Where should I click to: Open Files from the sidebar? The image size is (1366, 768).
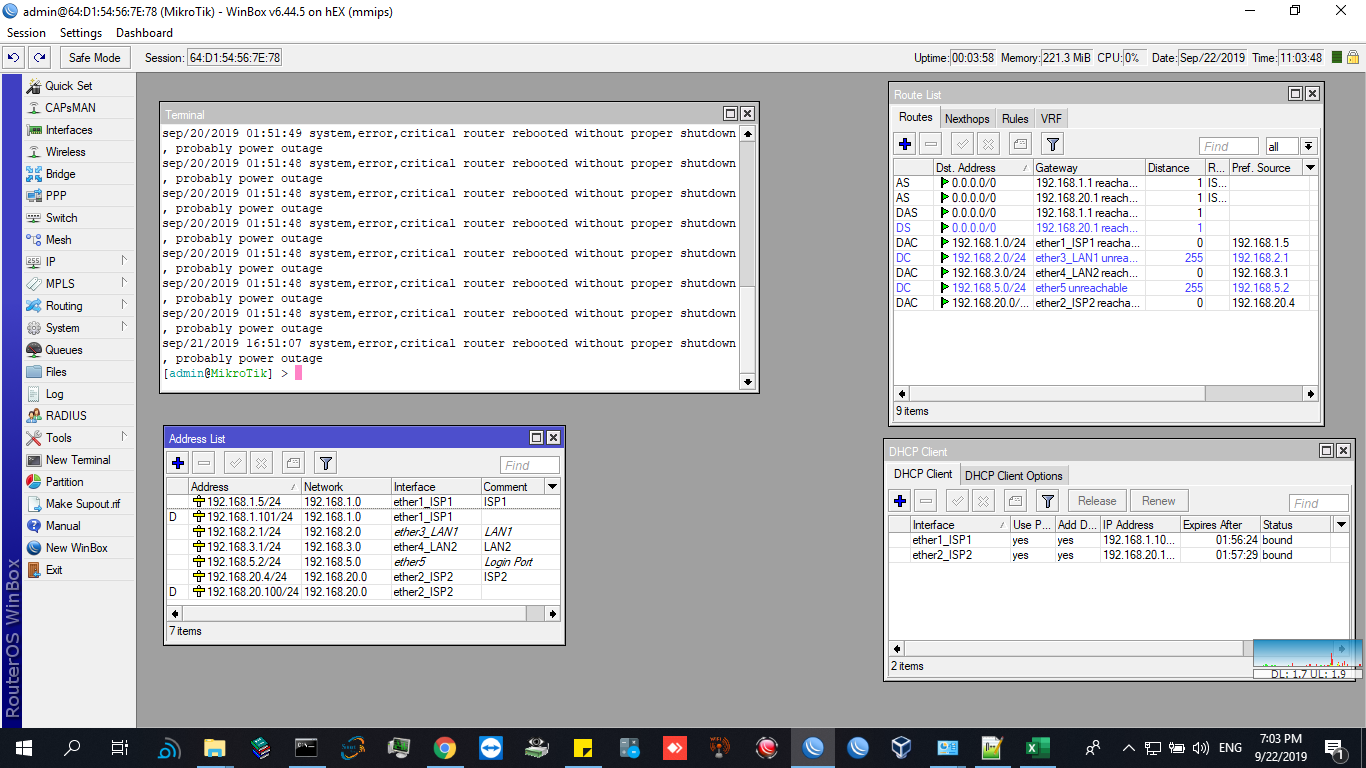coord(78,372)
